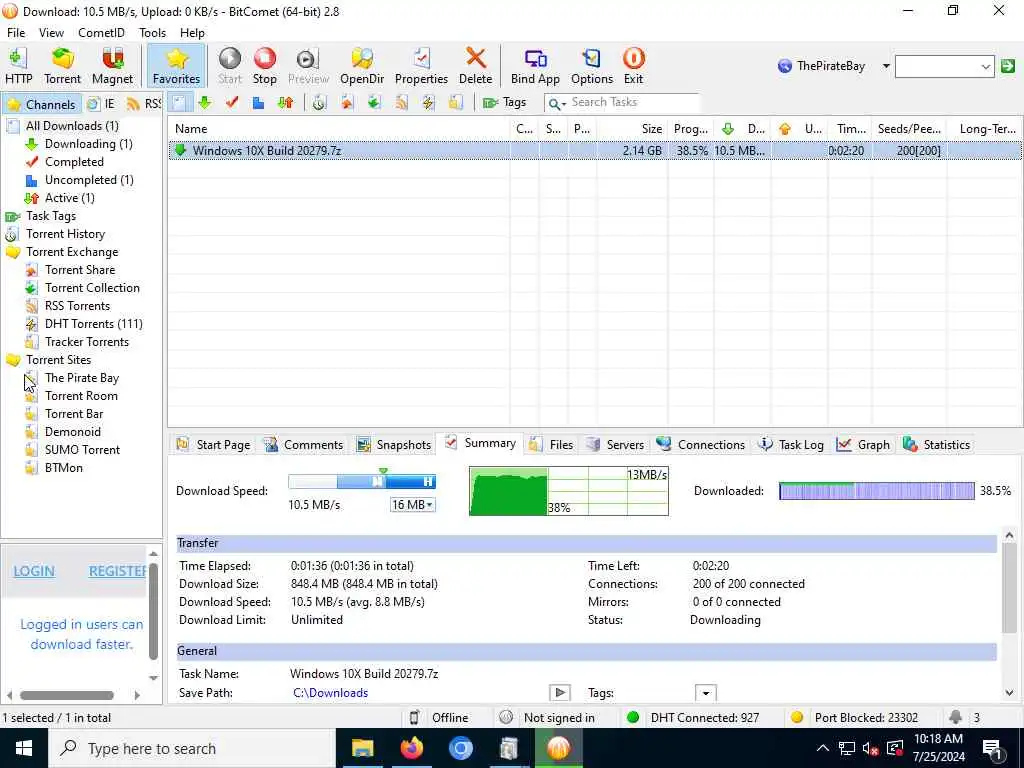1024x768 pixels.
Task: Open the Statistics tab
Action: pos(936,445)
